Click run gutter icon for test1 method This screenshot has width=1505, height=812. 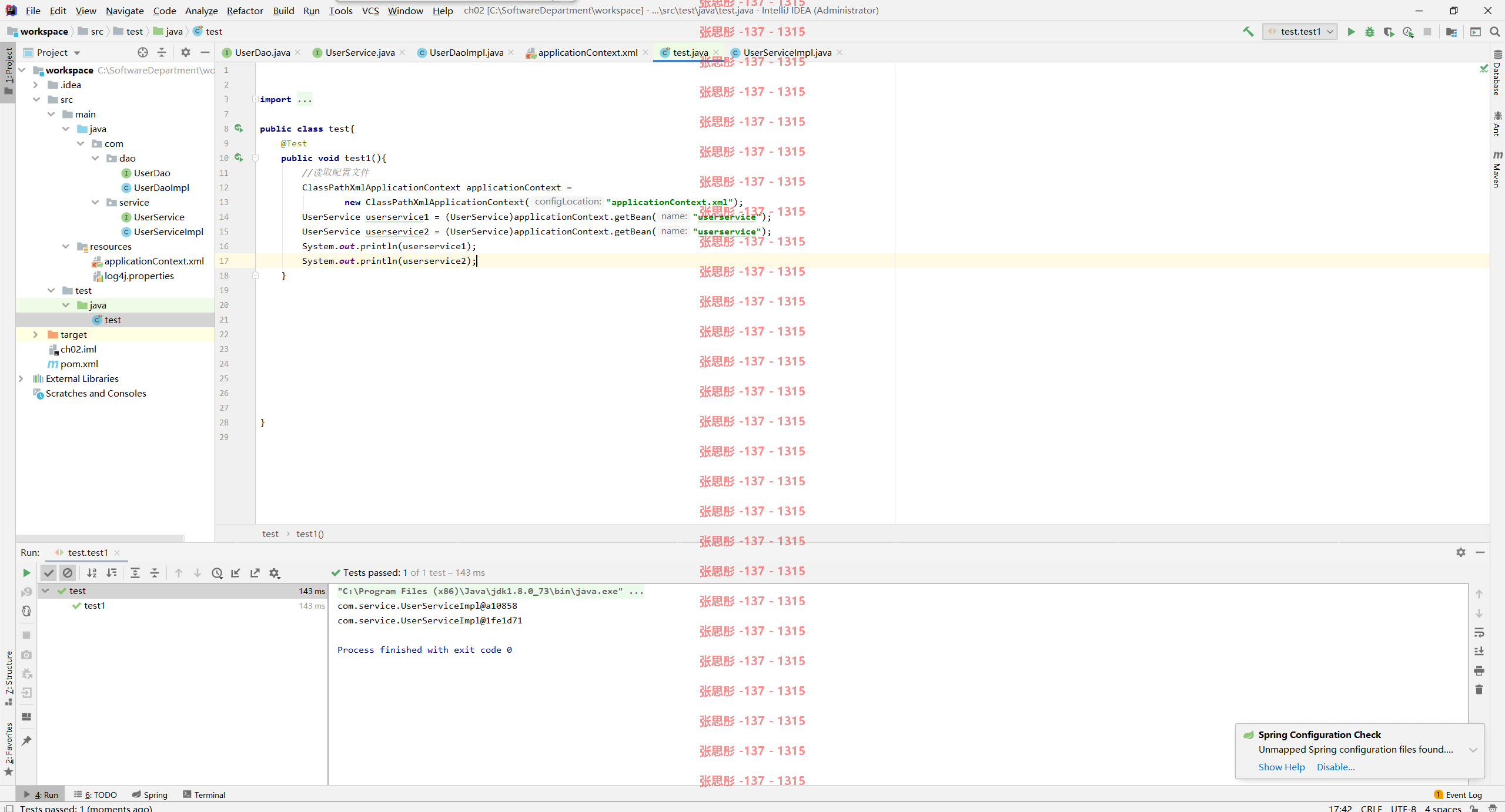[x=239, y=157]
